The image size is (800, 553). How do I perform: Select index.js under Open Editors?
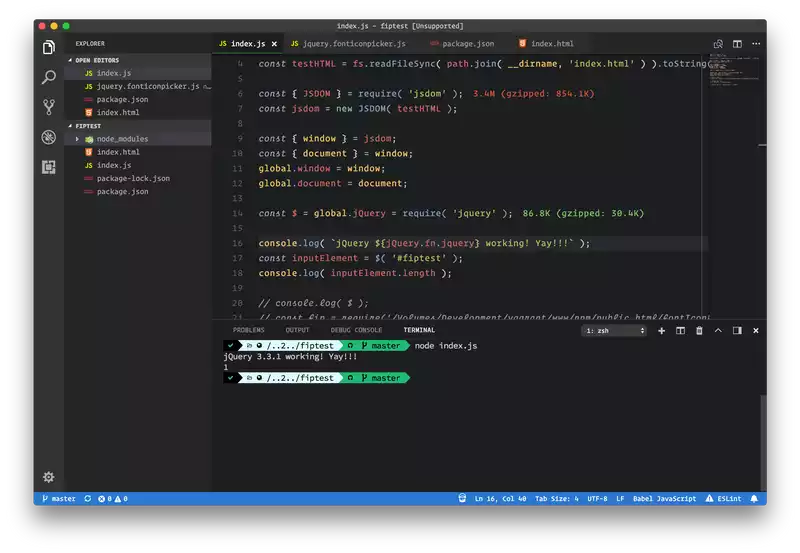click(138, 73)
